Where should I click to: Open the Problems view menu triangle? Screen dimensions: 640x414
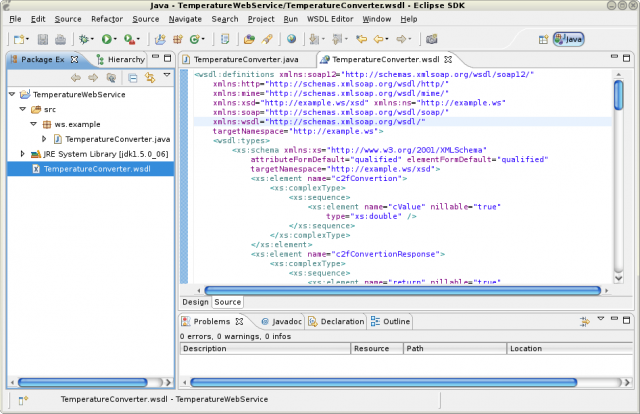click(601, 318)
